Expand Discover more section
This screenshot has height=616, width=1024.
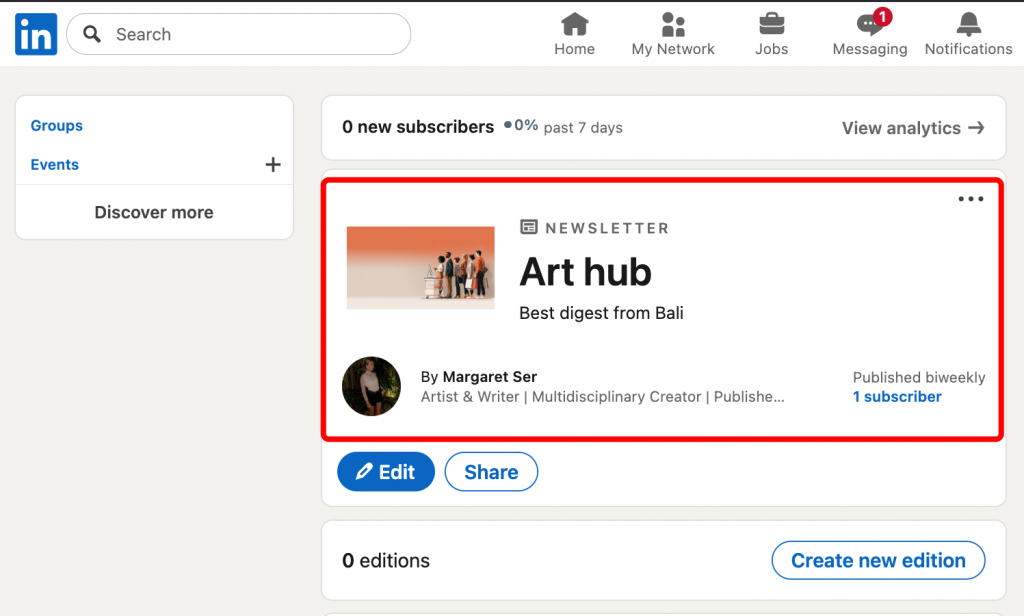154,212
